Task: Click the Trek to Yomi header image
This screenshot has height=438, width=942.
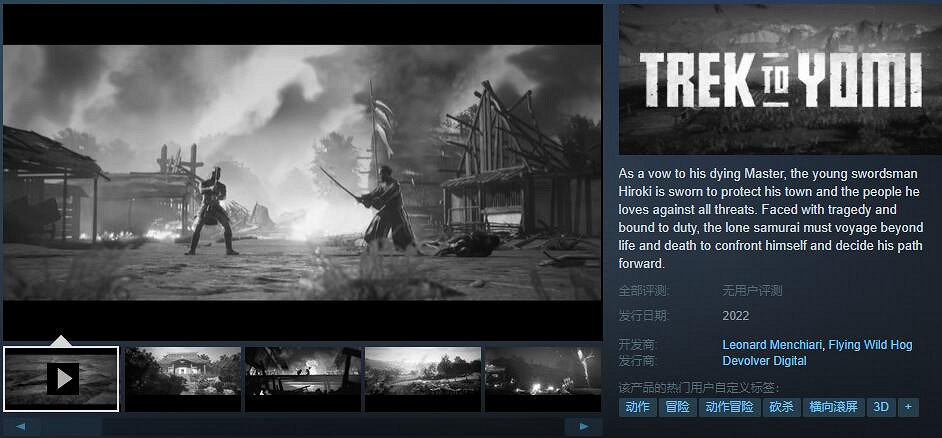Action: 779,79
